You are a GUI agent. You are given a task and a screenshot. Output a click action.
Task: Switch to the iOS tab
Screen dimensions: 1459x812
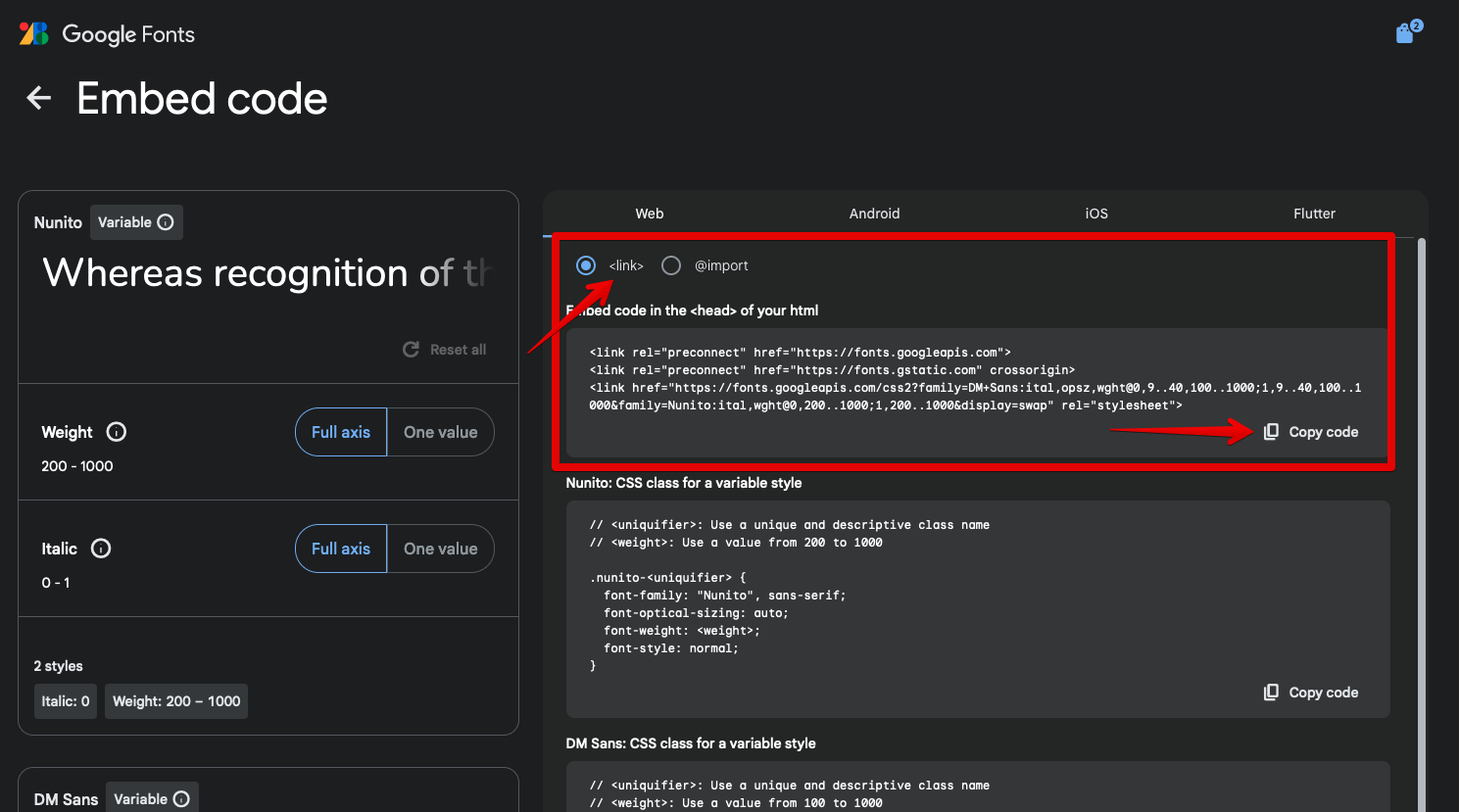tap(1095, 214)
